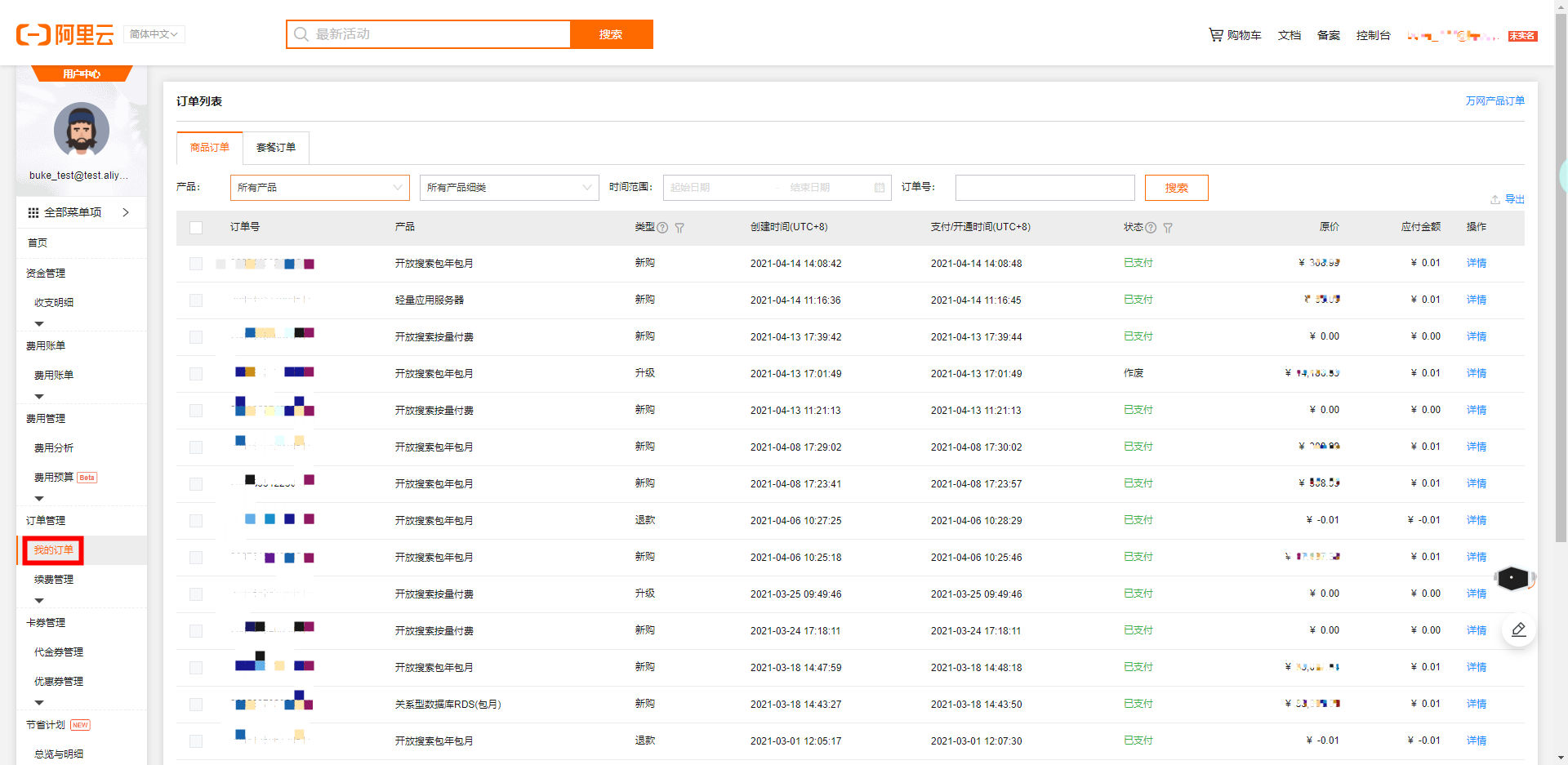Collapse the 费用账单 section triangle
1568x765 pixels.
tap(39, 397)
